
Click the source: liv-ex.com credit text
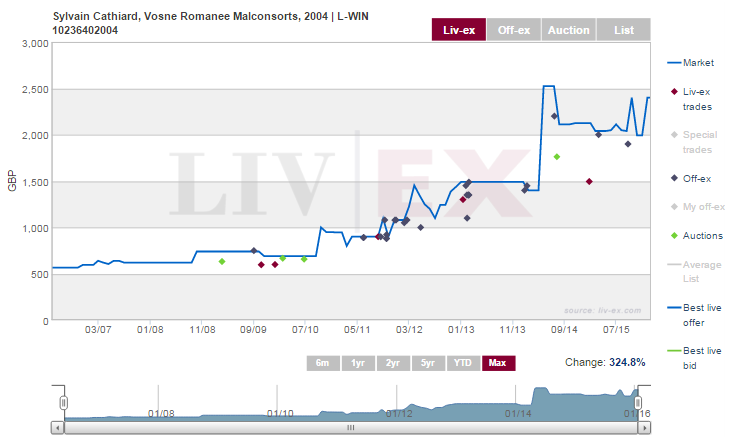(x=602, y=310)
